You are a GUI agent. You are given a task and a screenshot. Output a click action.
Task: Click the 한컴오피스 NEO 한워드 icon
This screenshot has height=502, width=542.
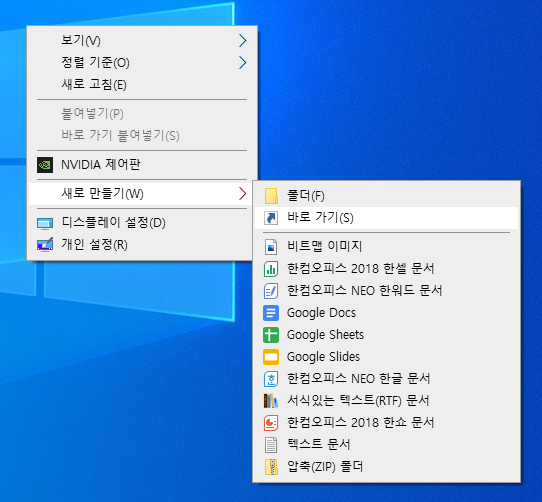click(x=271, y=291)
